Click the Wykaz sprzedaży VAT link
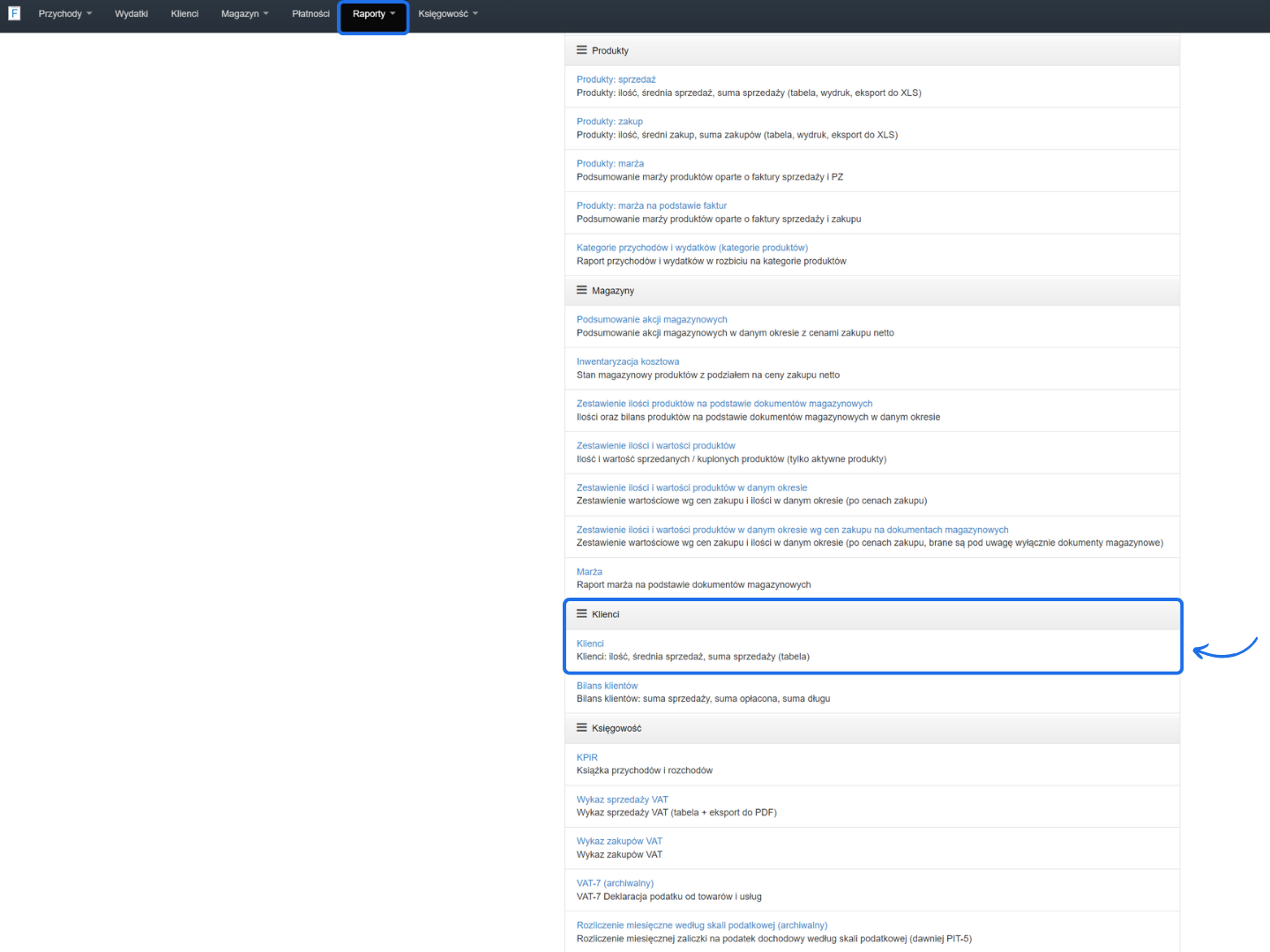 (622, 800)
